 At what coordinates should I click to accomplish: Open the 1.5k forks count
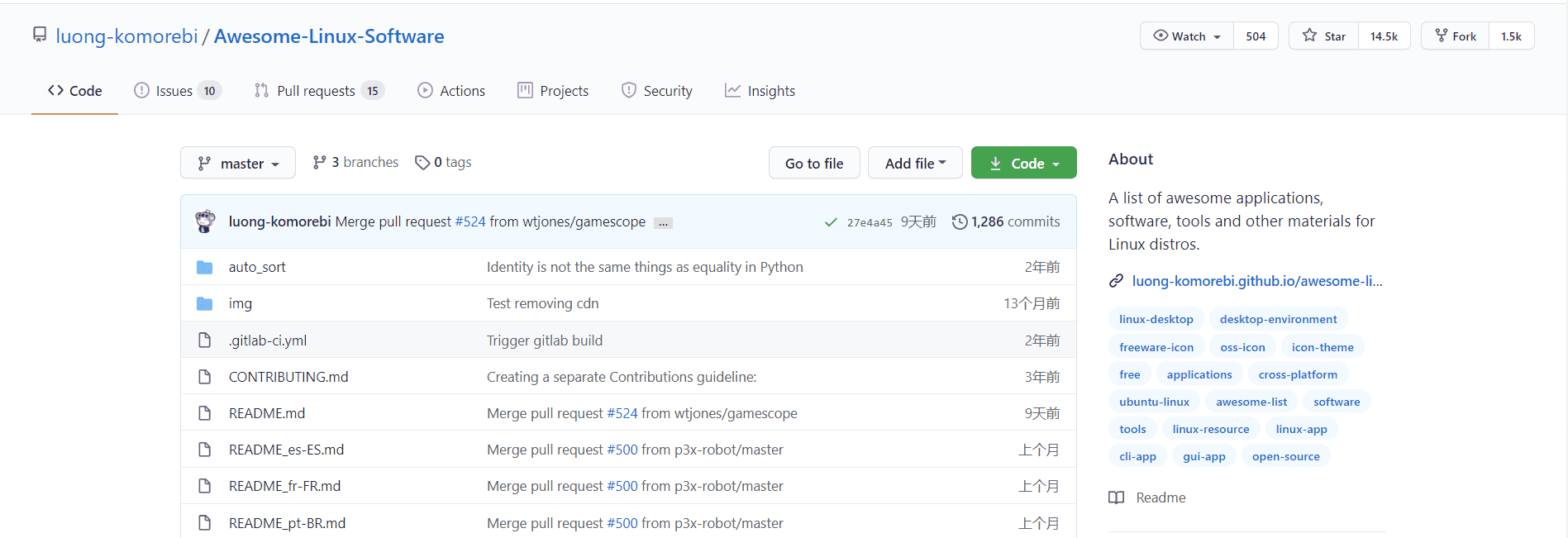pyautogui.click(x=1511, y=36)
